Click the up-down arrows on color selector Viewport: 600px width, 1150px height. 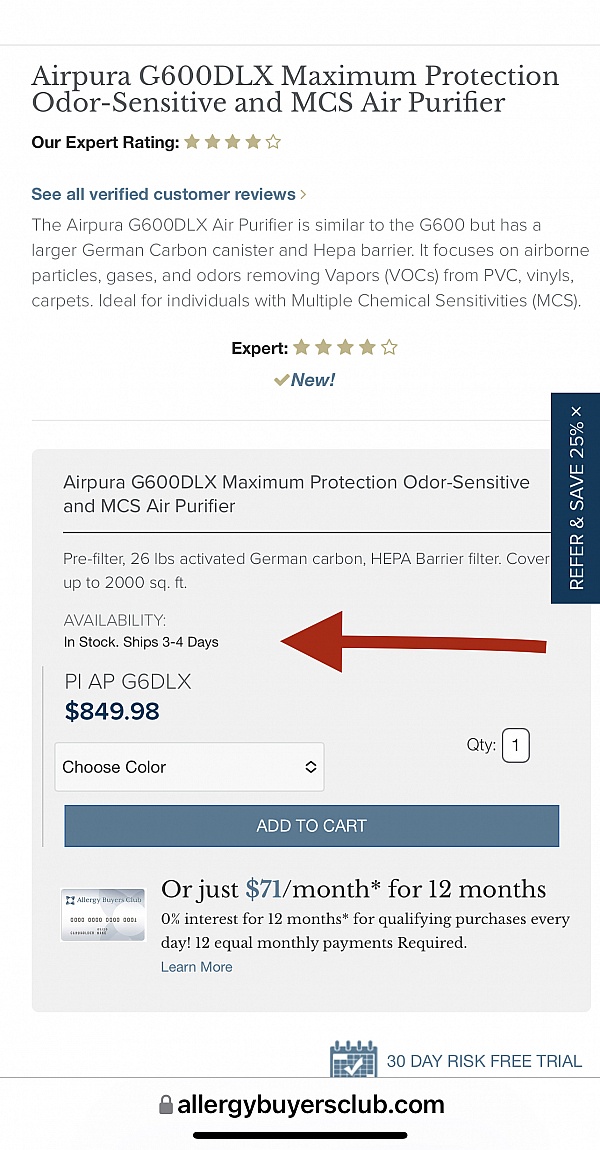pos(311,767)
